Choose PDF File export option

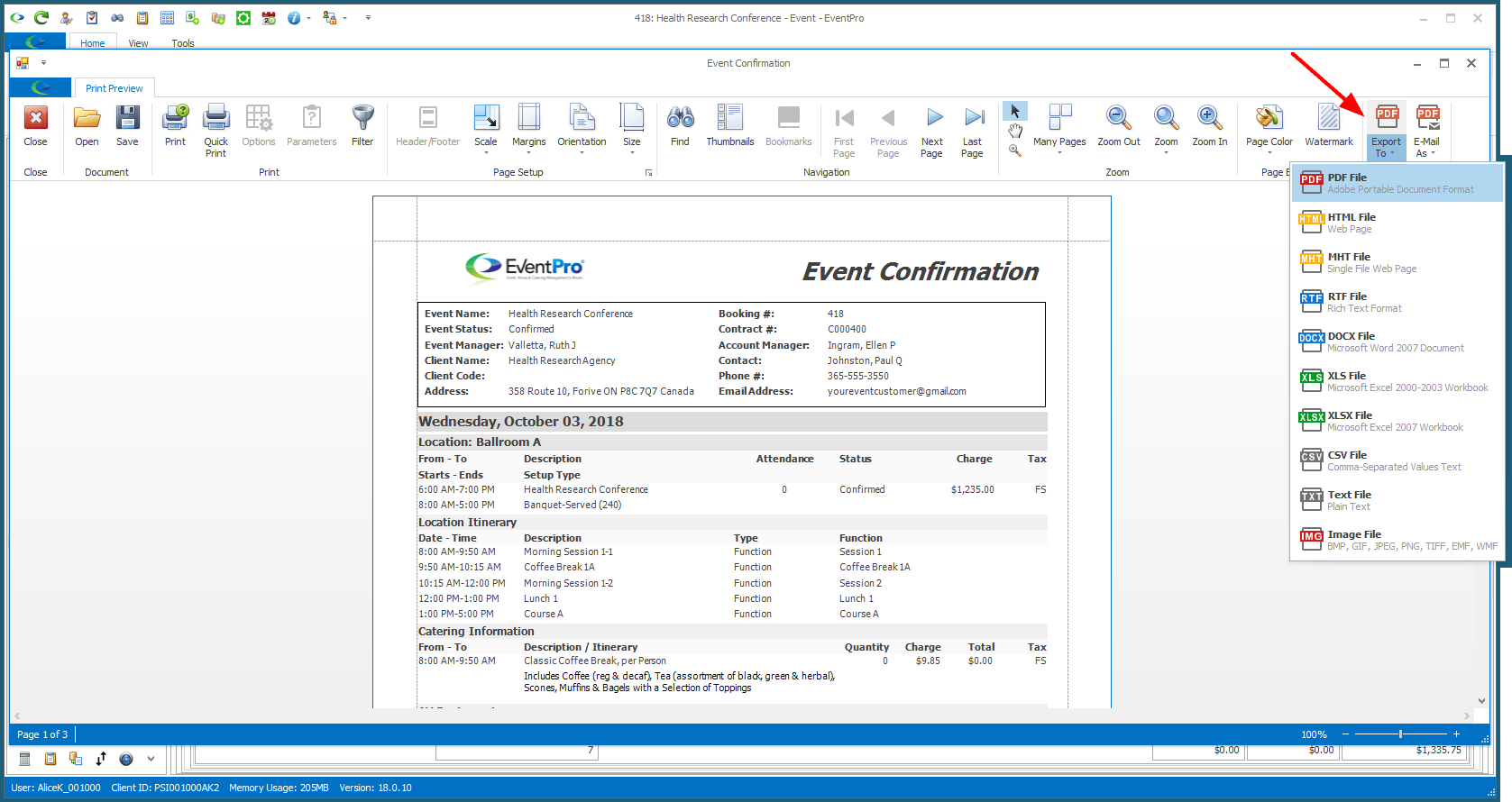[1397, 183]
